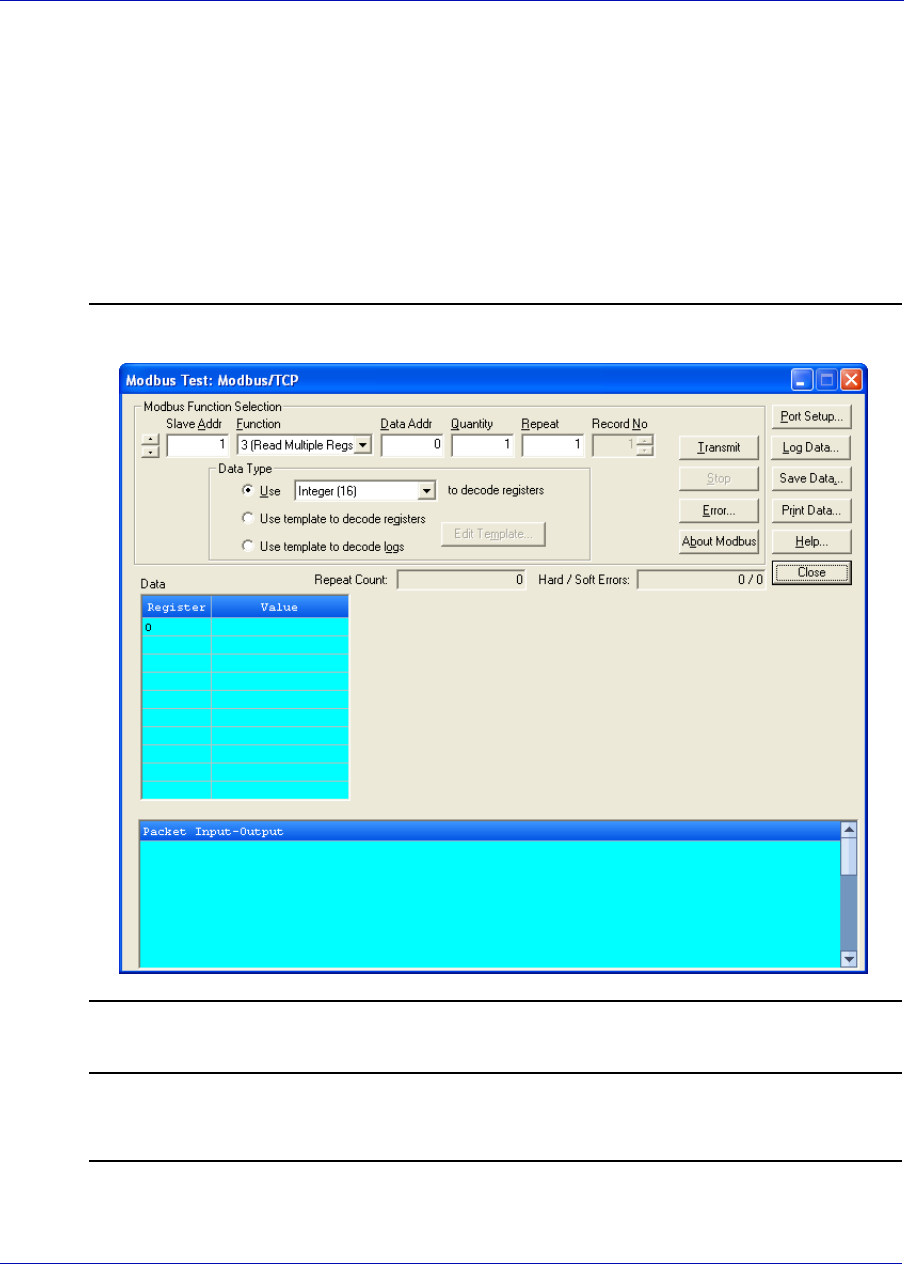Click the Slave Addr input field
904x1264 pixels.
coord(198,445)
